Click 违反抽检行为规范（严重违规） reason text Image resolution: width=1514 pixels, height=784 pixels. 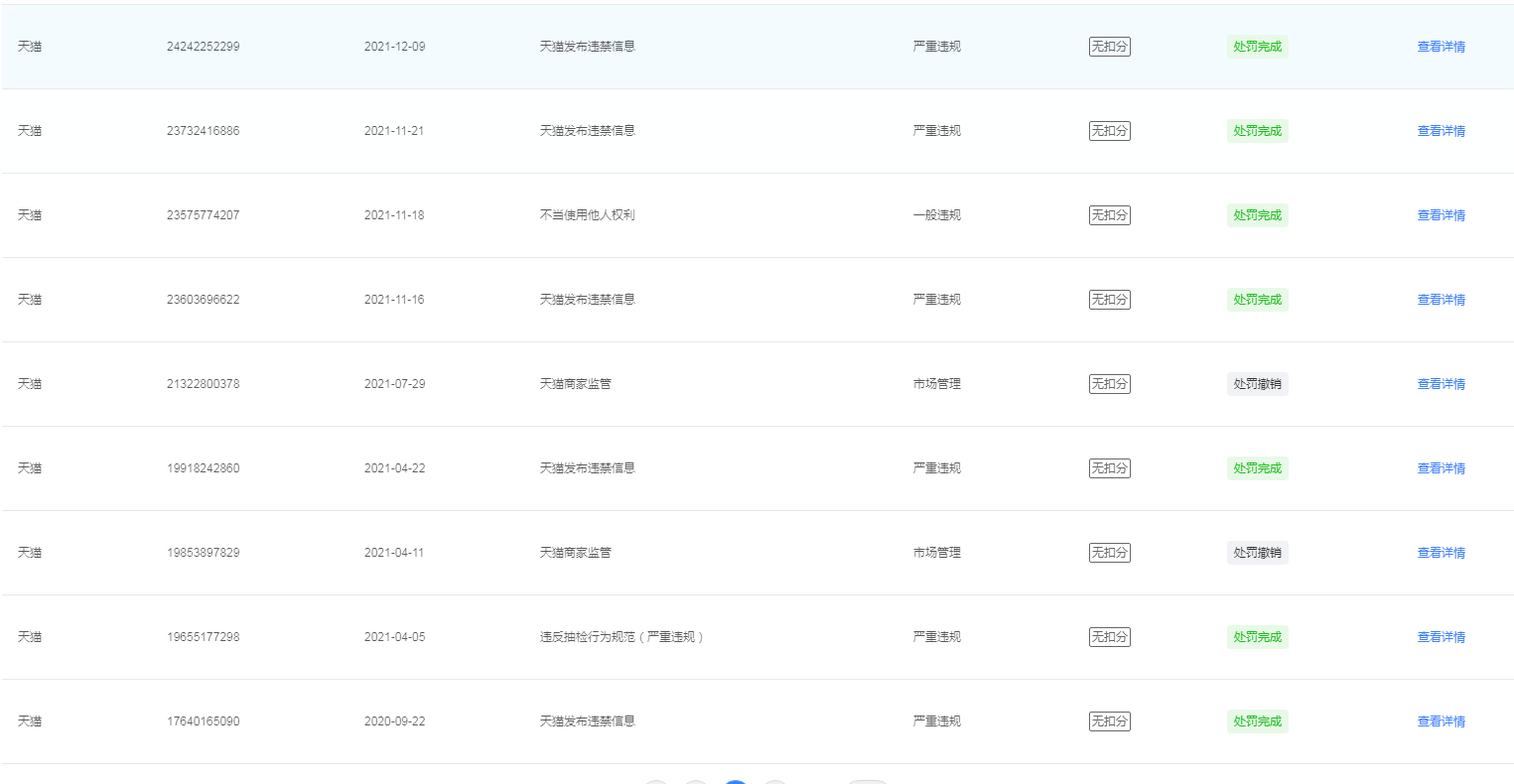pyautogui.click(x=622, y=637)
